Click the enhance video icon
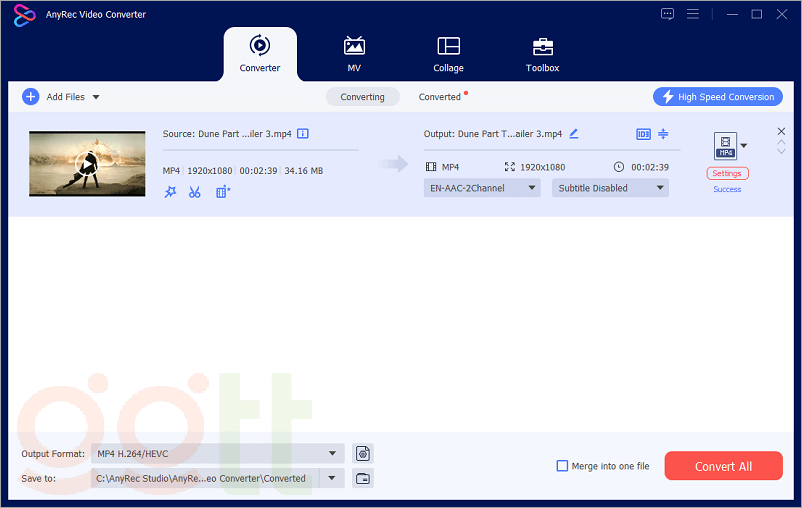Image resolution: width=802 pixels, height=508 pixels. point(222,192)
